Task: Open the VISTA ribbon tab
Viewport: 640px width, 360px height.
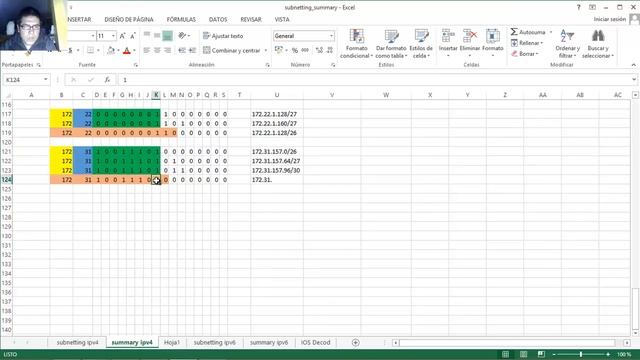Action: [282, 19]
